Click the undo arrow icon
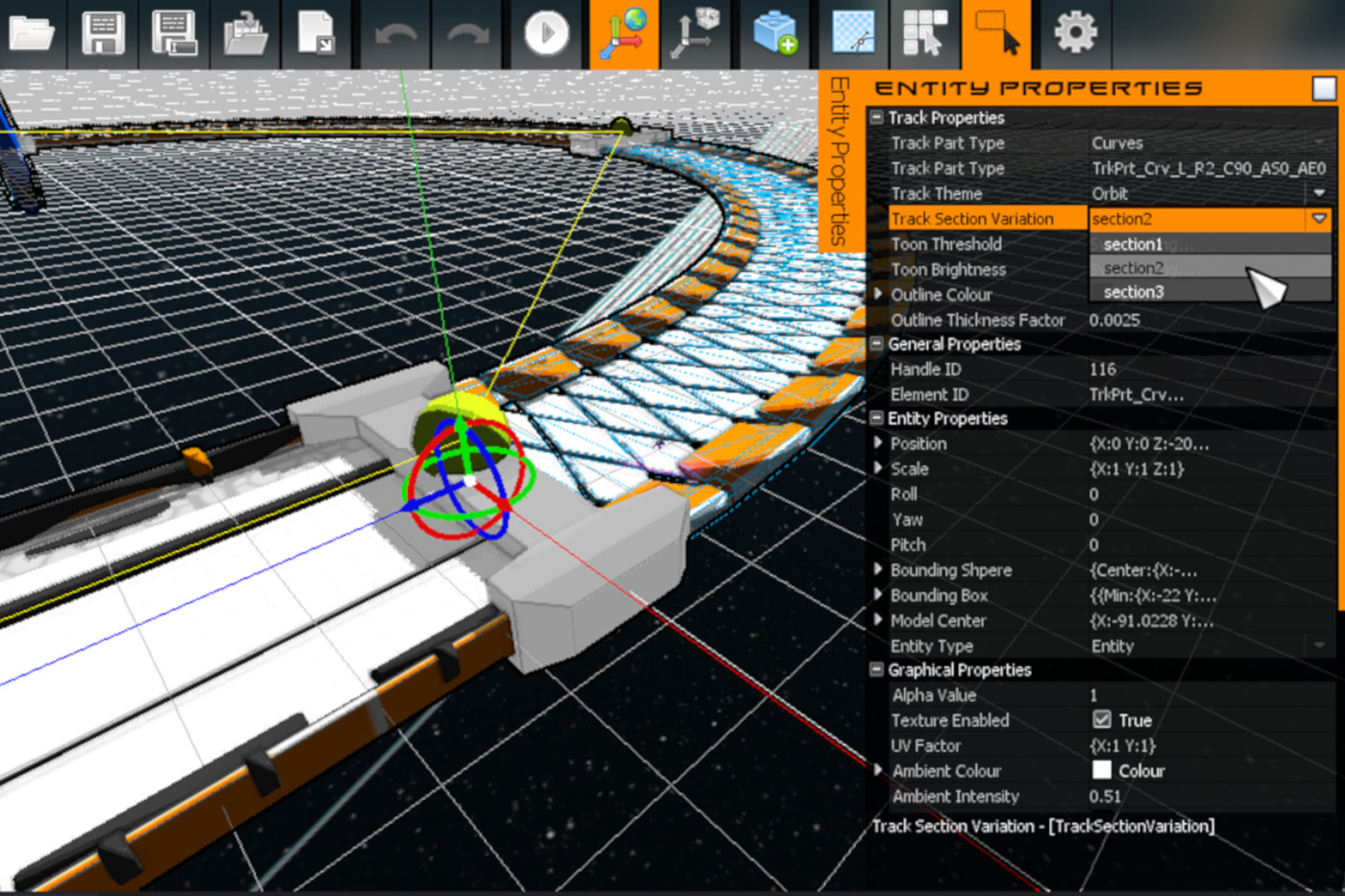 pyautogui.click(x=396, y=34)
